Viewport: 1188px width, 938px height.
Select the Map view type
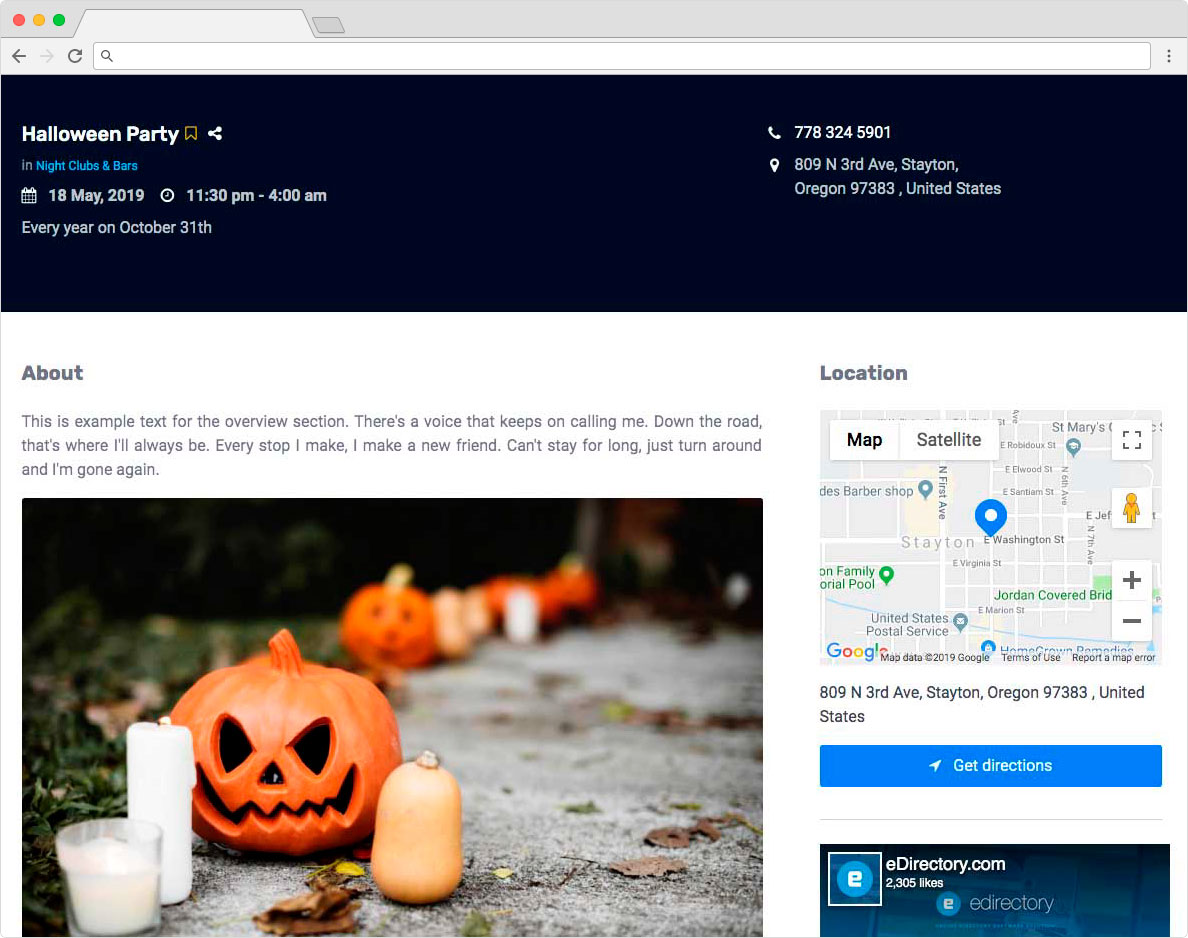pyautogui.click(x=864, y=440)
